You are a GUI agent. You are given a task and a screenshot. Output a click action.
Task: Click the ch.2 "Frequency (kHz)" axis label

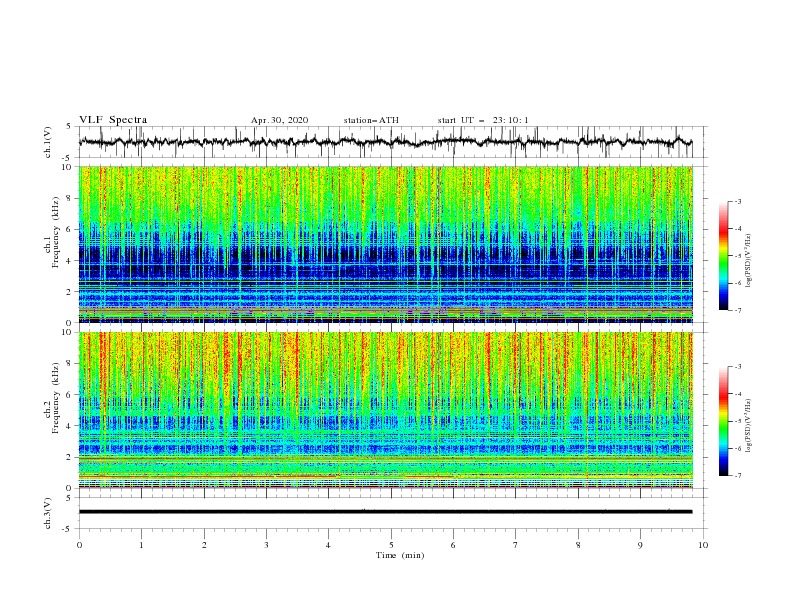tap(55, 398)
